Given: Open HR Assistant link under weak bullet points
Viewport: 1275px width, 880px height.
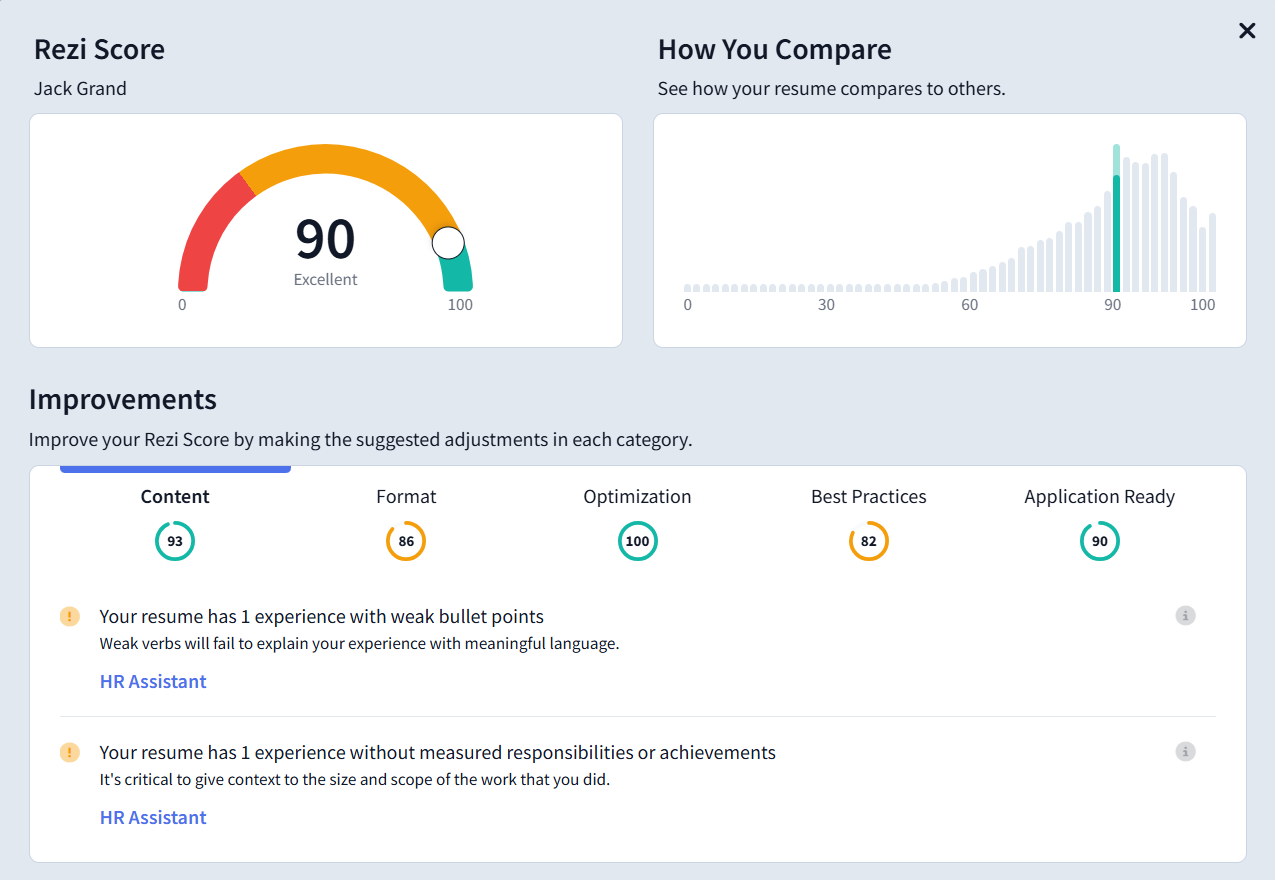Looking at the screenshot, I should pos(153,682).
